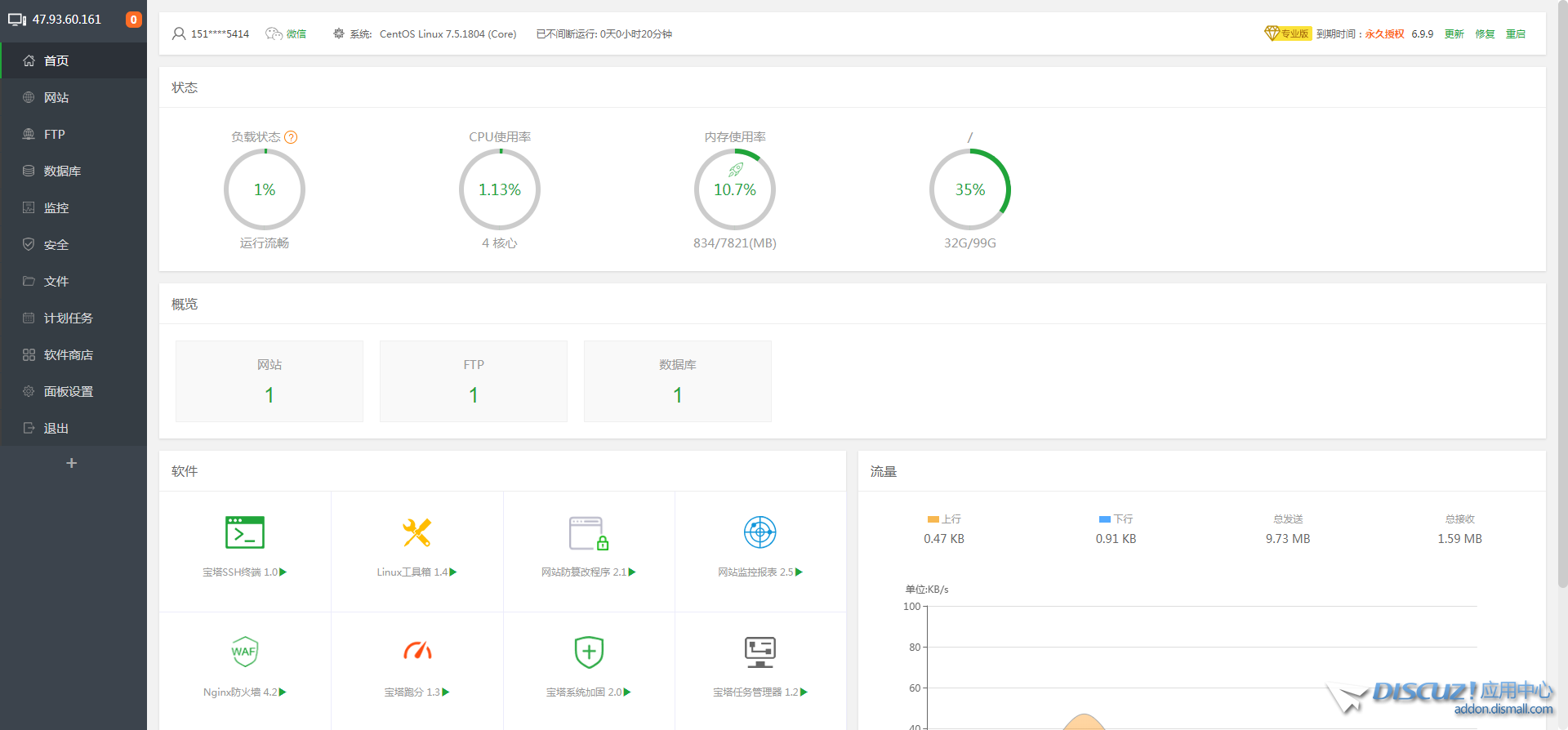Screen dimensions: 1568x730
Task: Go to 数据库 in the sidebar
Action: click(x=62, y=171)
